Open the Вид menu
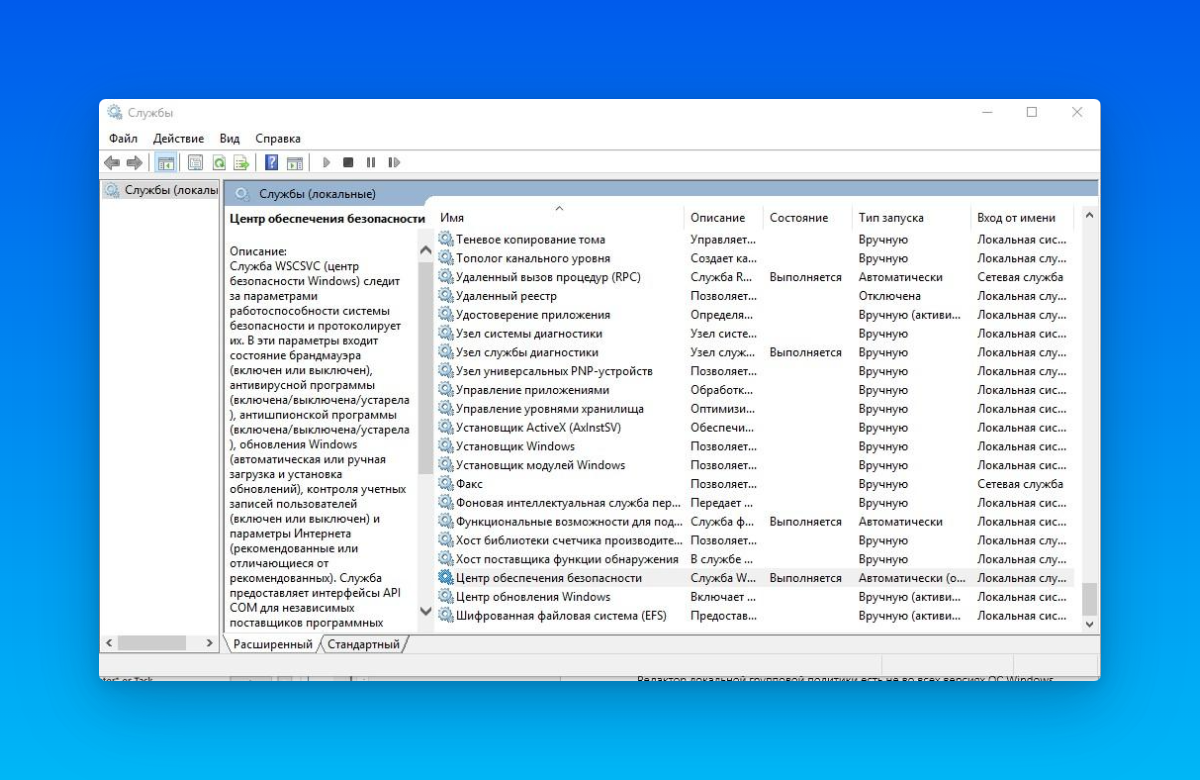This screenshot has height=780, width=1200. click(230, 139)
